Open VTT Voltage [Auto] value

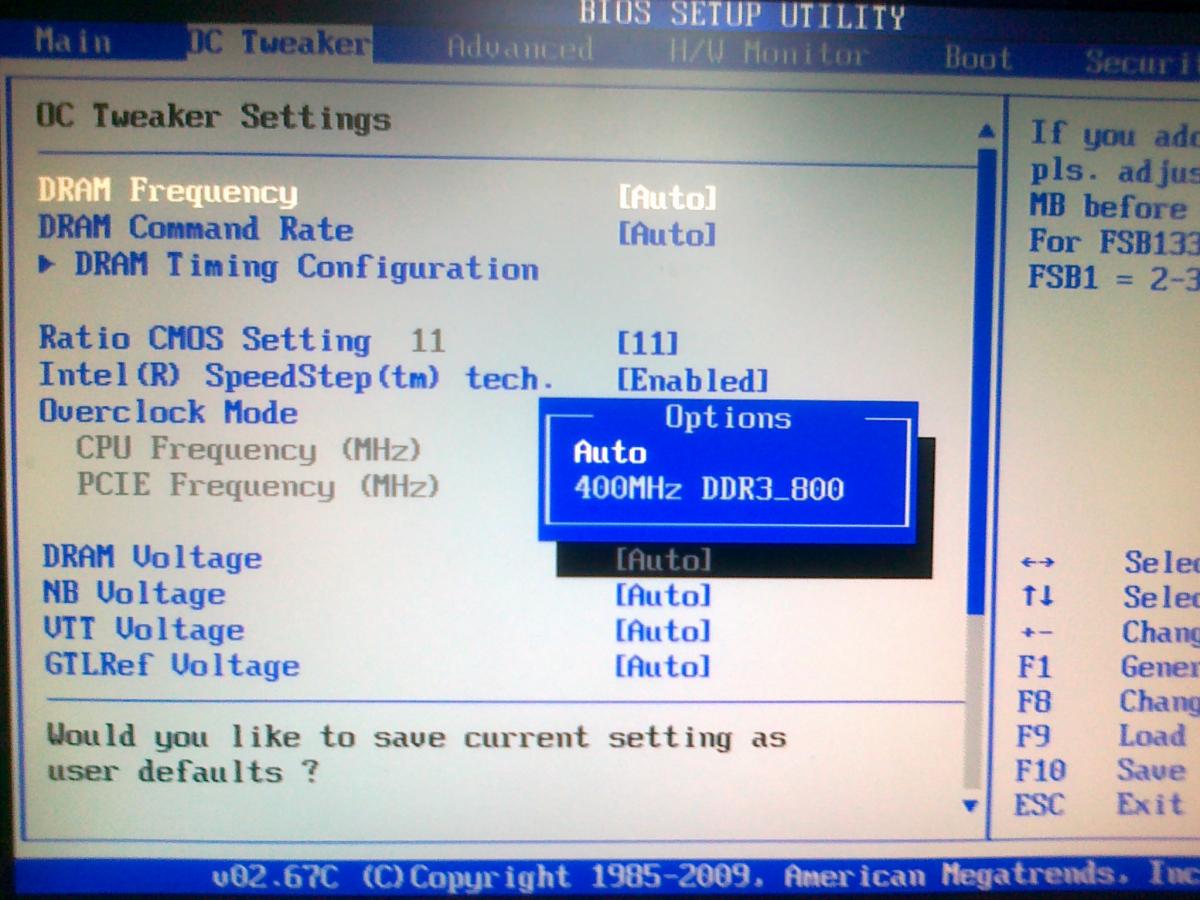663,632
